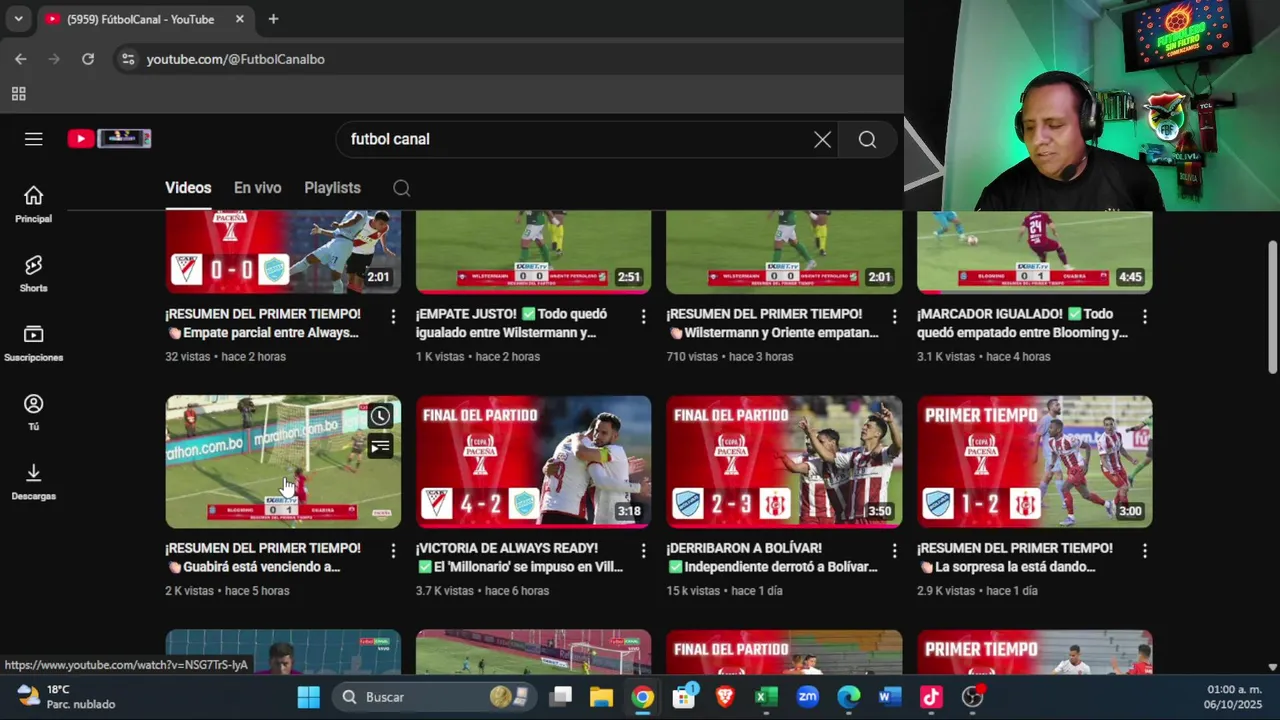
Task: Go to Principal in the sidebar
Action: (x=34, y=204)
